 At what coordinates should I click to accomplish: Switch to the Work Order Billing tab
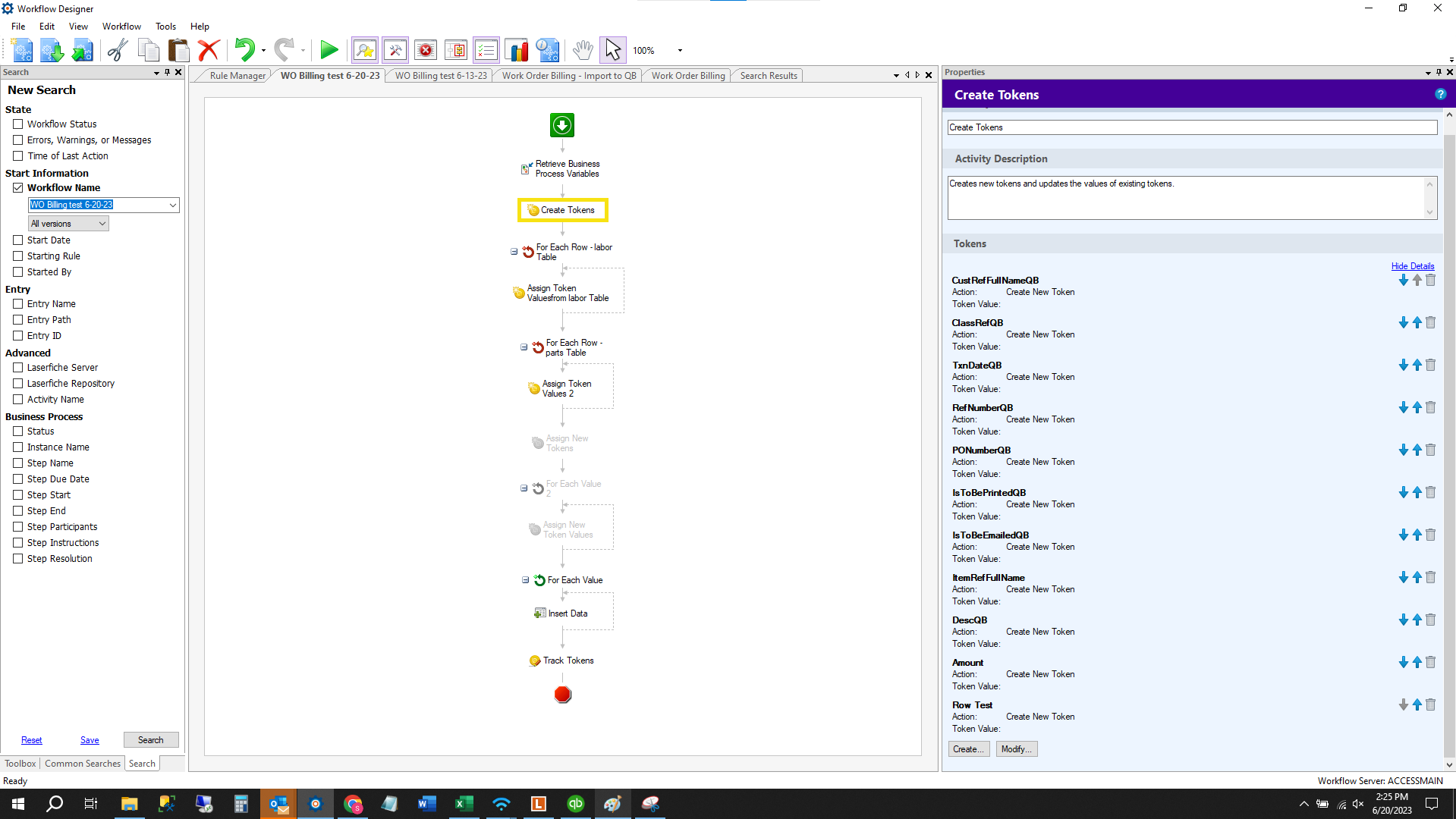[687, 76]
